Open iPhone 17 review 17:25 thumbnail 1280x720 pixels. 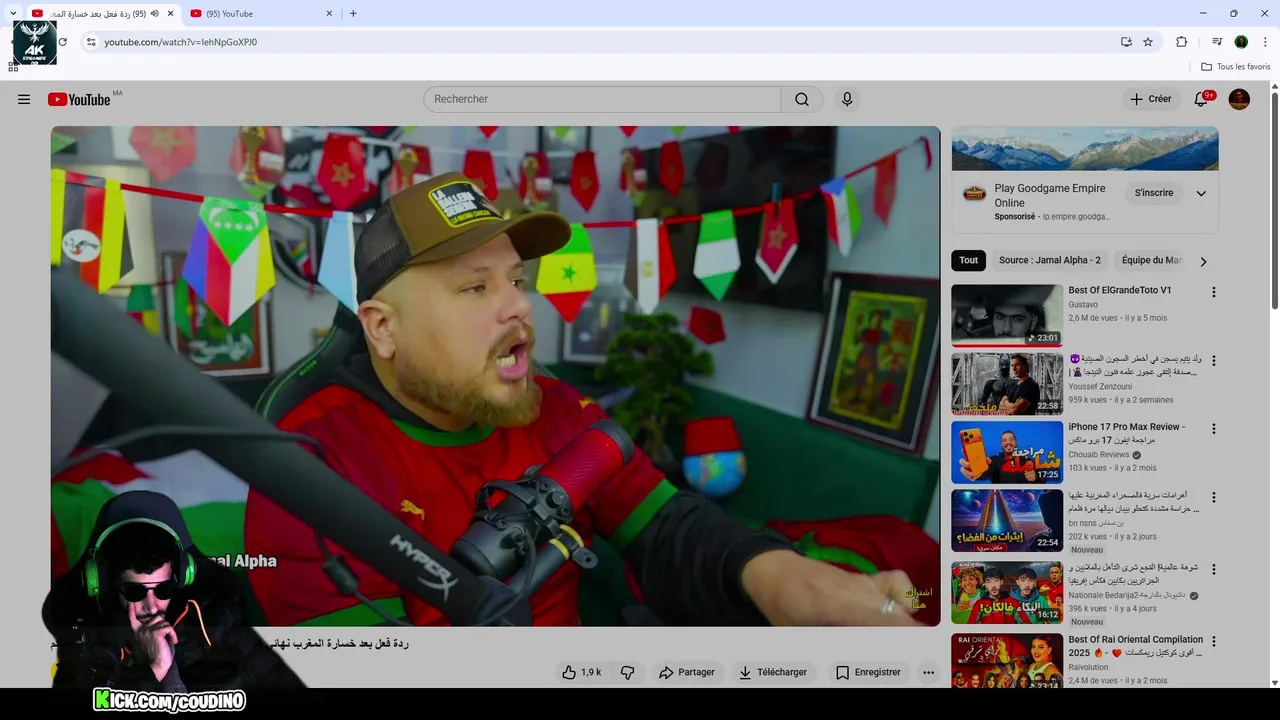[1007, 452]
